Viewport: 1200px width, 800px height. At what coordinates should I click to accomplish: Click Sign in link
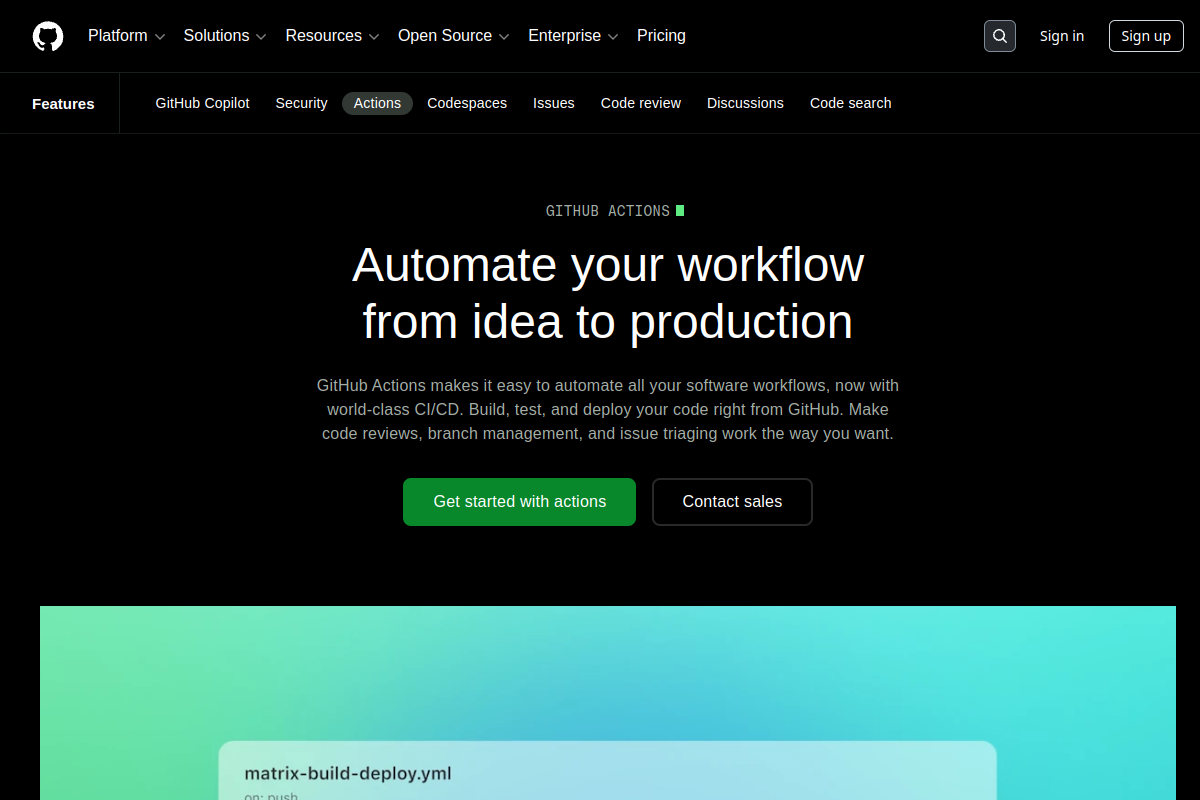pyautogui.click(x=1062, y=36)
